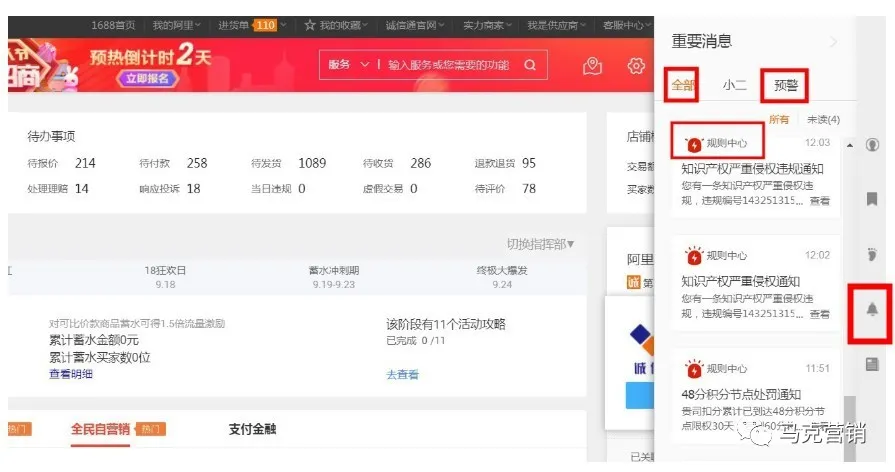Open 待评价 78 item
This screenshot has height=472, width=895.
[505, 189]
